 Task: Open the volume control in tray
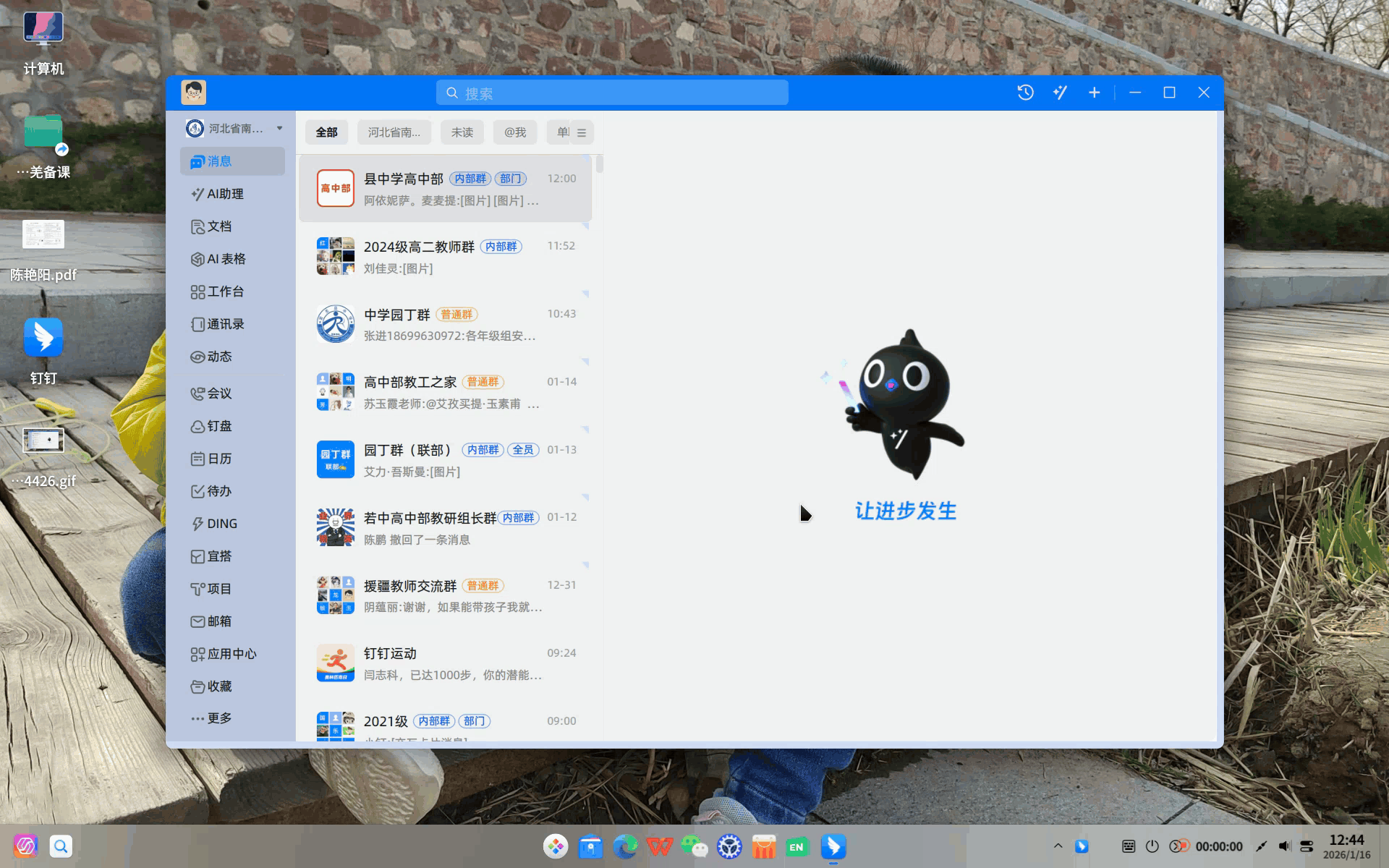click(1284, 846)
